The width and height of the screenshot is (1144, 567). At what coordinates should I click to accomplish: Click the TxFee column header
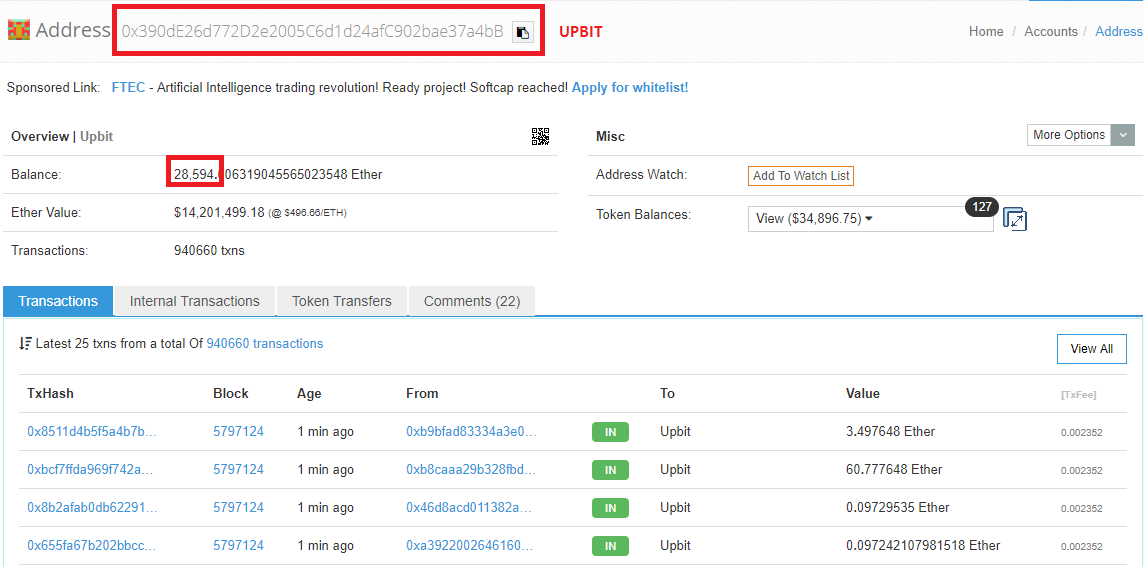tap(1078, 395)
